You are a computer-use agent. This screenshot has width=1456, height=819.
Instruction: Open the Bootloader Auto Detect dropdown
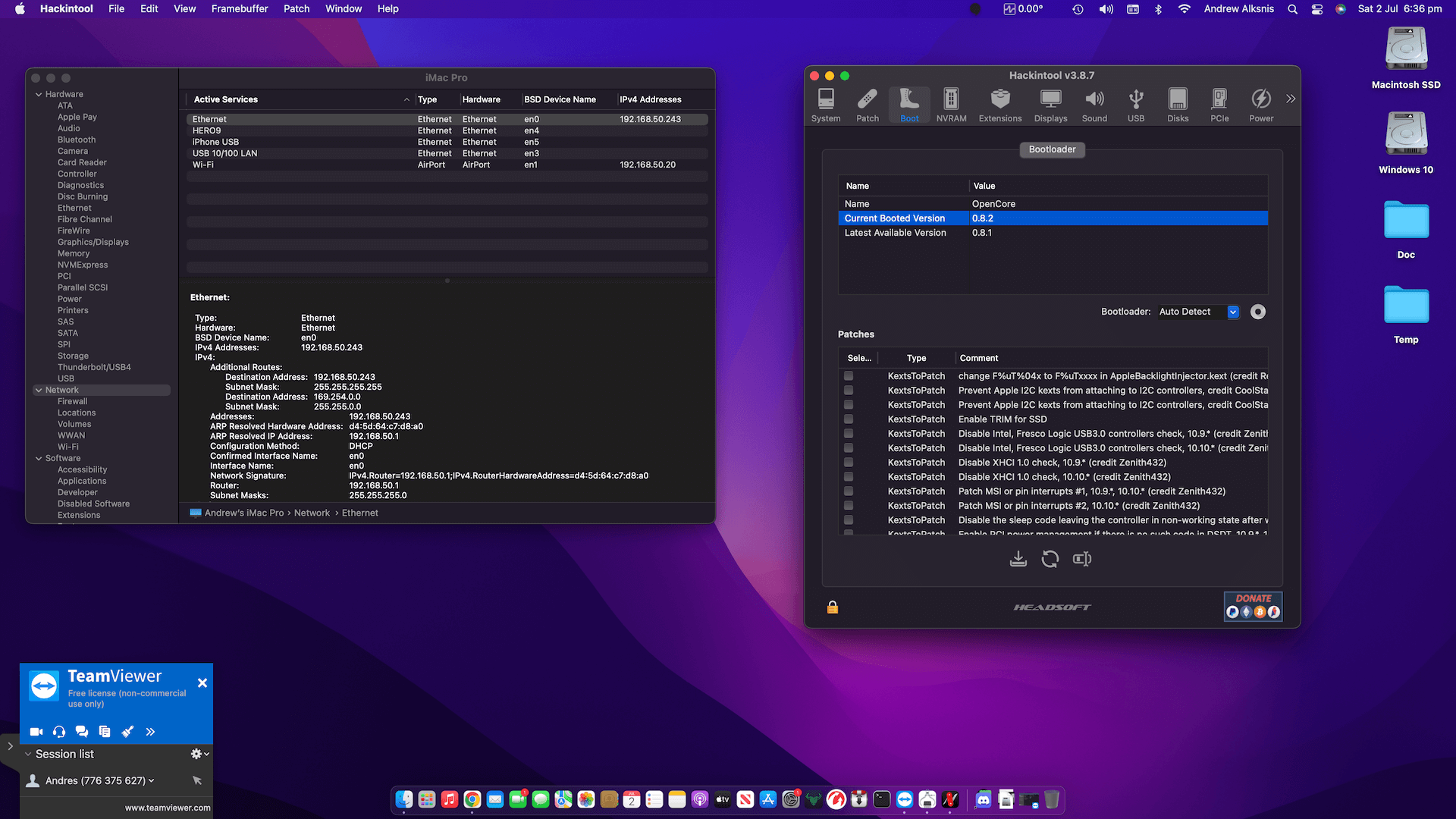click(1198, 312)
